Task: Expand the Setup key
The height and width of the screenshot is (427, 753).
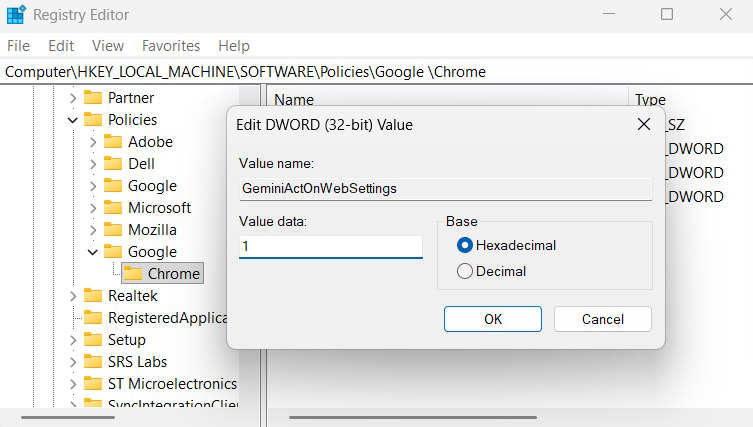Action: click(73, 340)
